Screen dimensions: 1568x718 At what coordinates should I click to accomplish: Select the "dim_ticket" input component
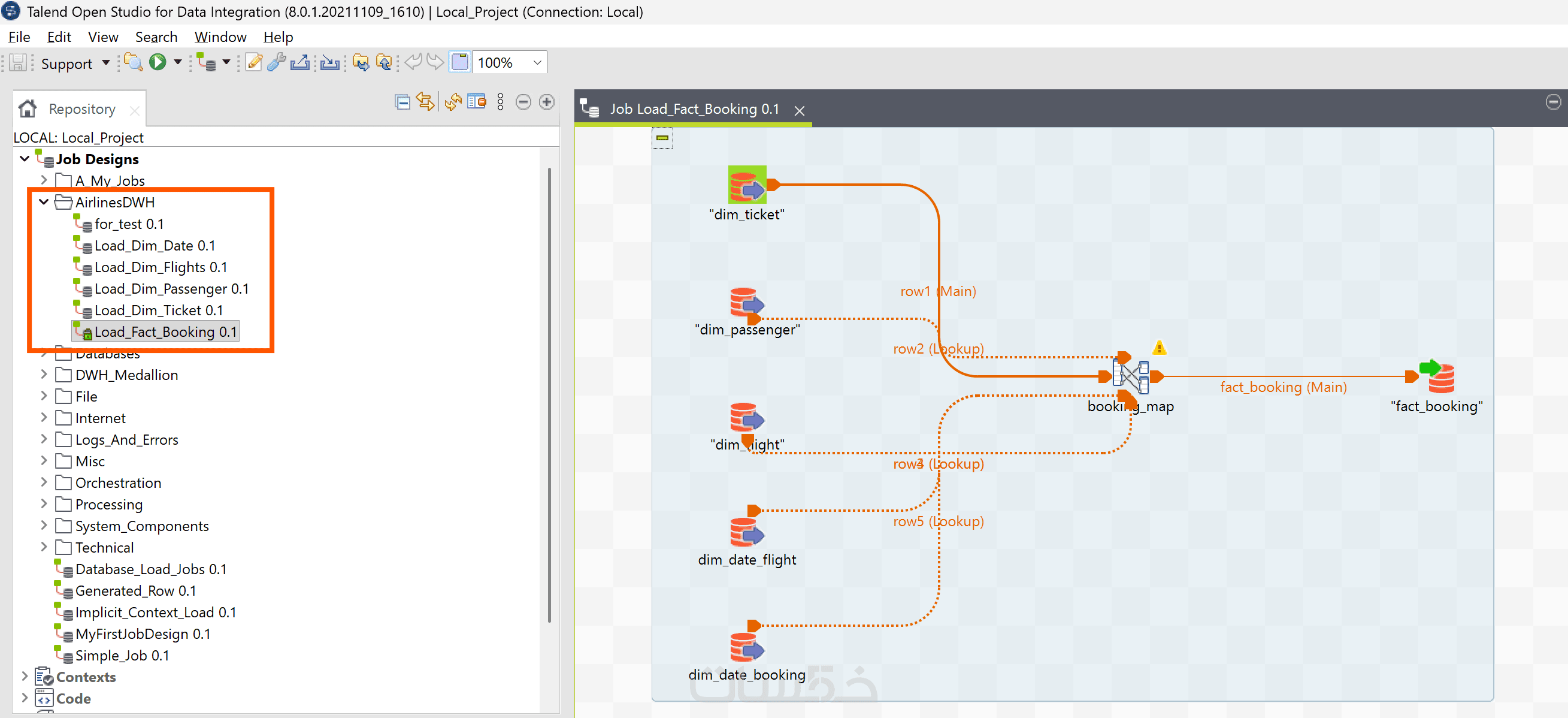746,185
